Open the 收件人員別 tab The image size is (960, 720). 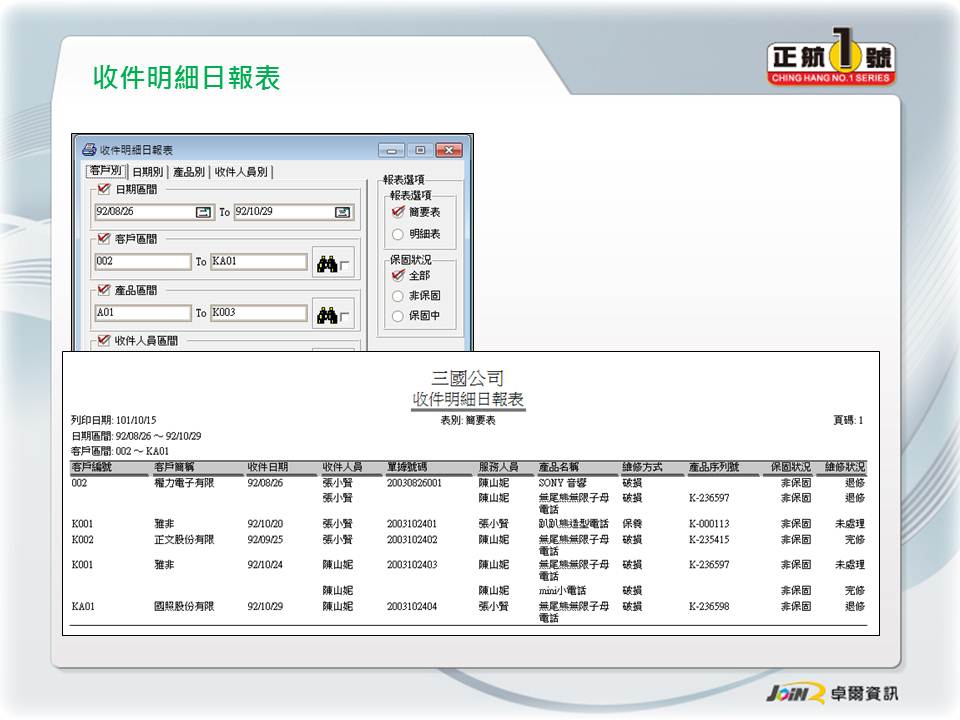241,172
